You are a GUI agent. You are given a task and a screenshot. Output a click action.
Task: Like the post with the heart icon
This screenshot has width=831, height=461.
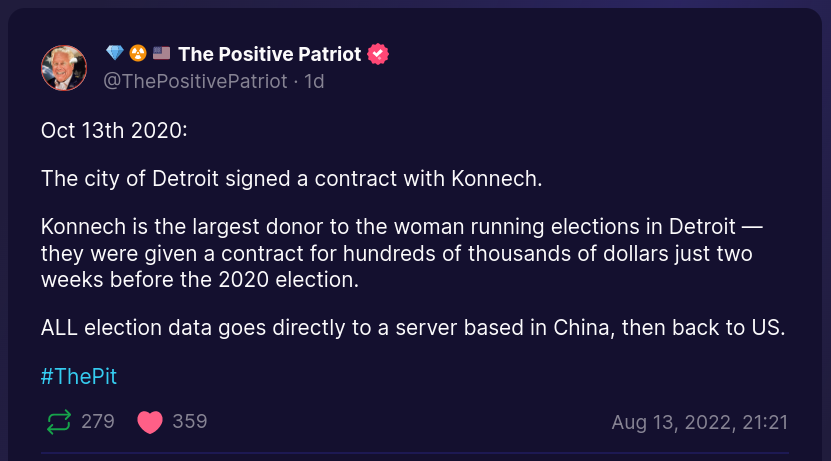pos(150,422)
